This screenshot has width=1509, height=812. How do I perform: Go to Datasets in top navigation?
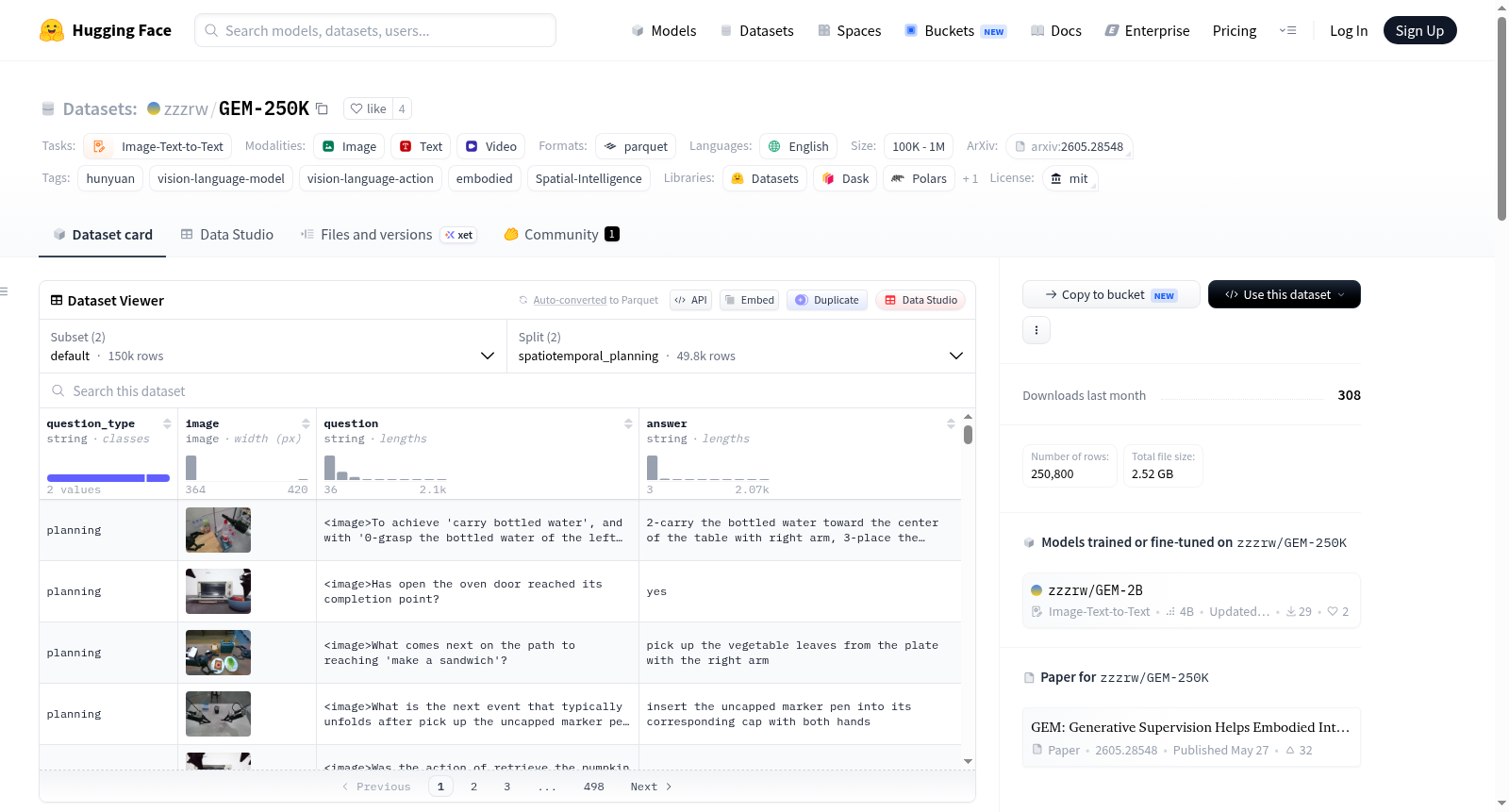[x=756, y=30]
